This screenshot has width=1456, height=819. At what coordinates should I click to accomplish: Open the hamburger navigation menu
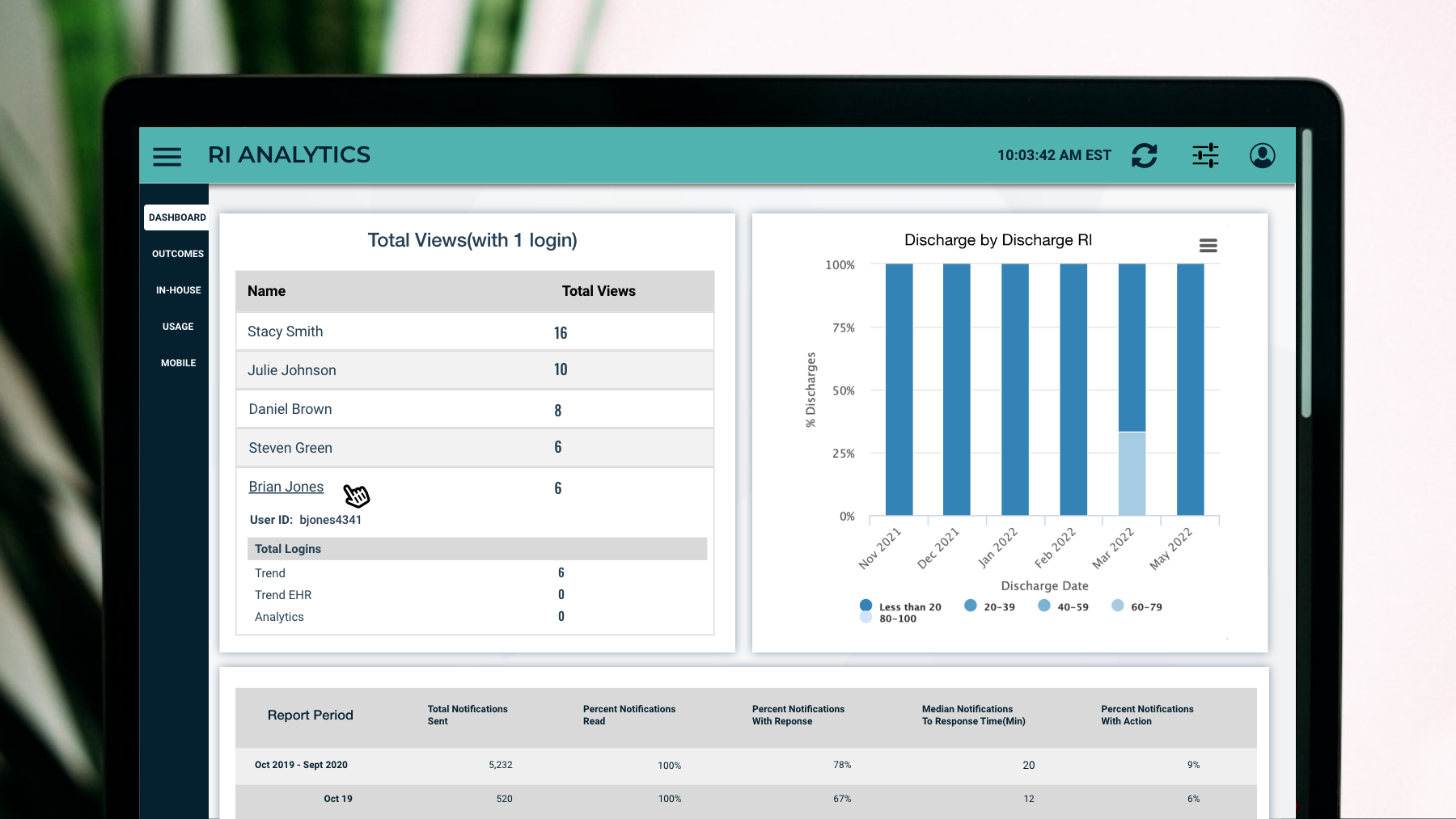pos(167,156)
